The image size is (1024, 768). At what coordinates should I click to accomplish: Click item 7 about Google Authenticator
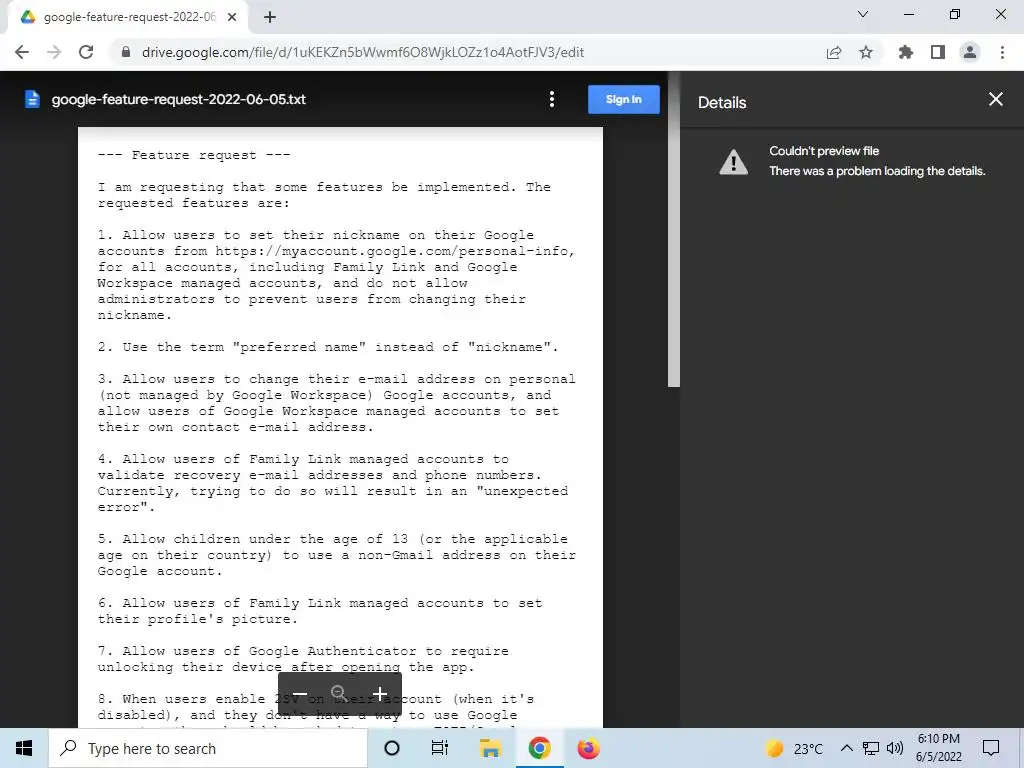click(303, 659)
